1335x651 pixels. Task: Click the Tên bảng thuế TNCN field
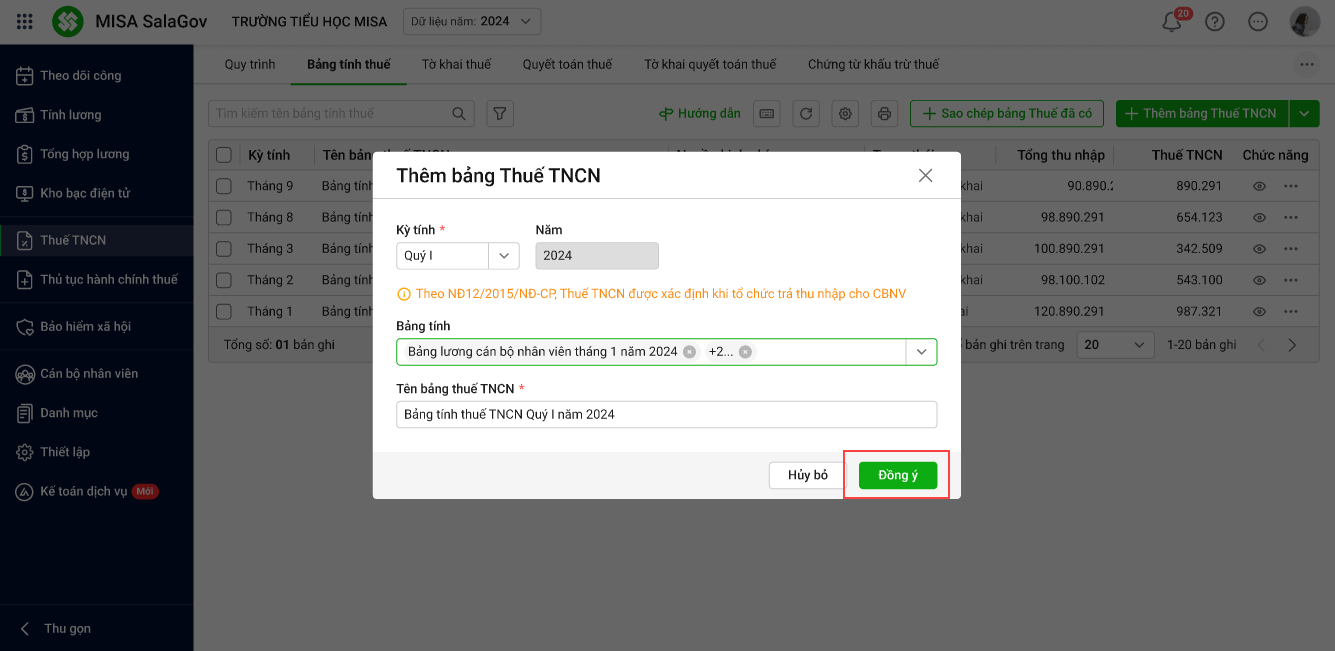point(666,414)
